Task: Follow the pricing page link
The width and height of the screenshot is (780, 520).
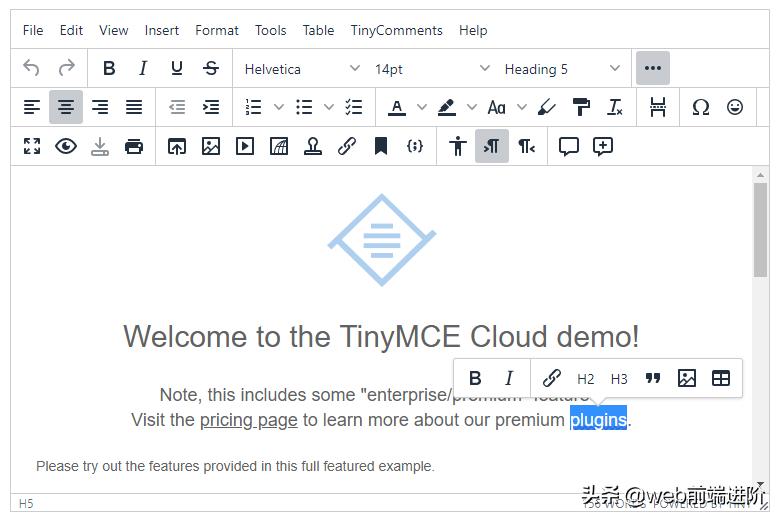Action: tap(249, 420)
